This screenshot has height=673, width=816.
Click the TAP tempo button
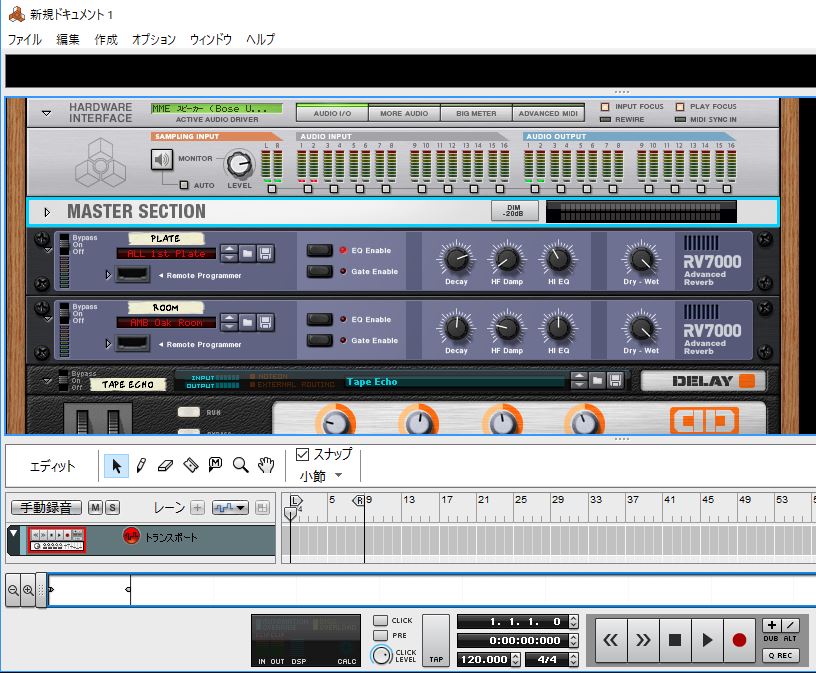click(436, 640)
